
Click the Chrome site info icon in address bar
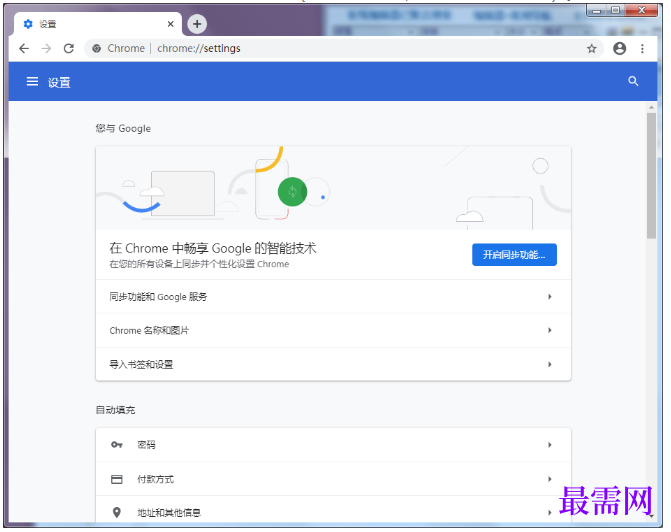[x=97, y=48]
